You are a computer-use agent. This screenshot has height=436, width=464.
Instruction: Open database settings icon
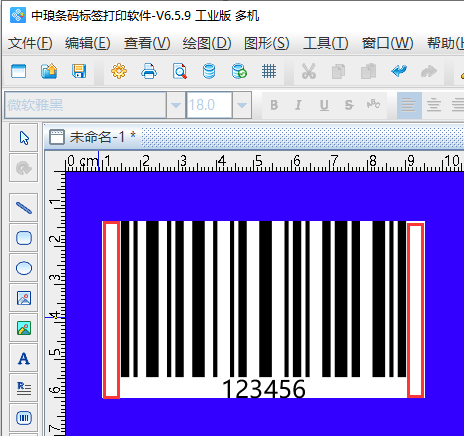click(209, 71)
